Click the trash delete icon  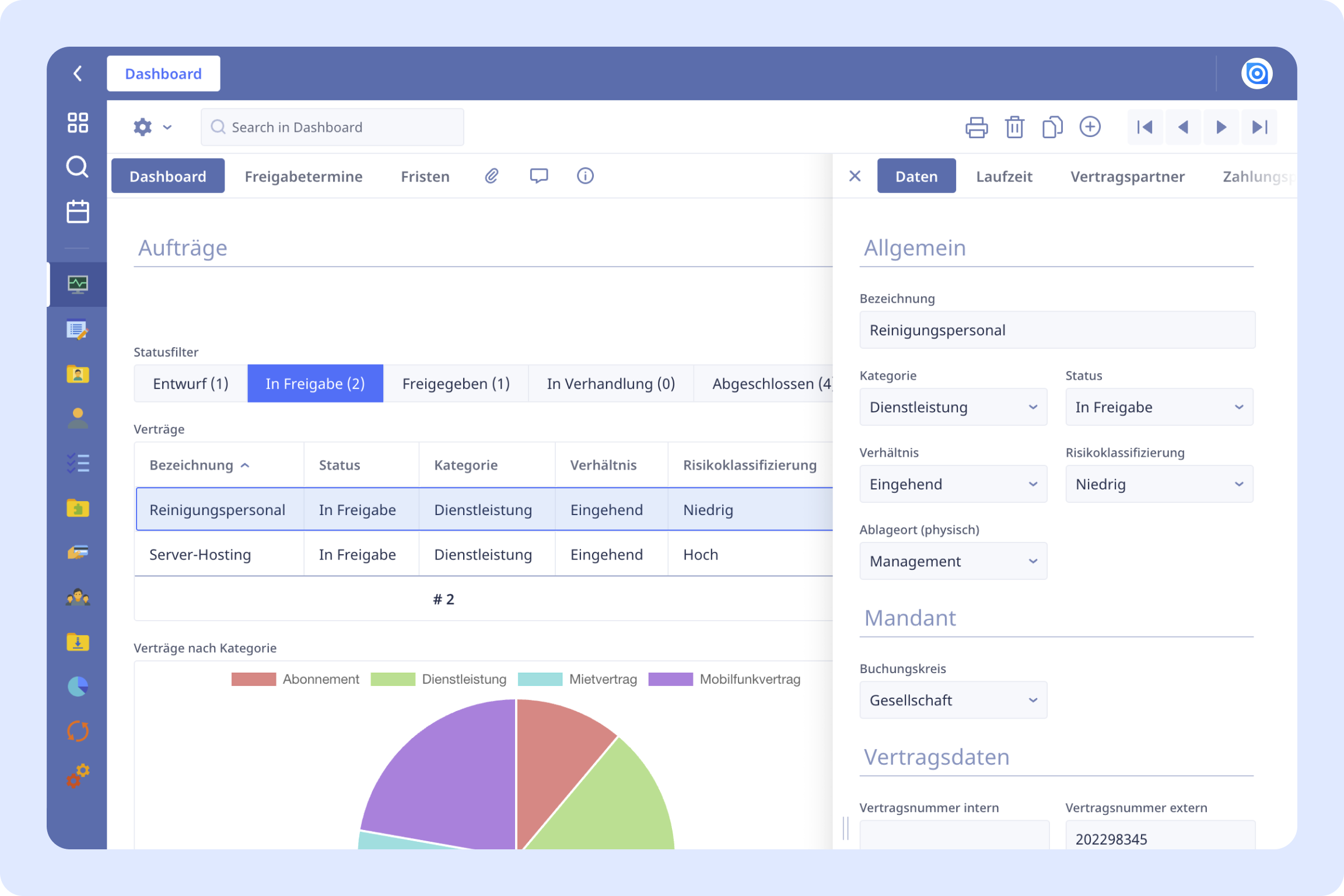[1014, 127]
